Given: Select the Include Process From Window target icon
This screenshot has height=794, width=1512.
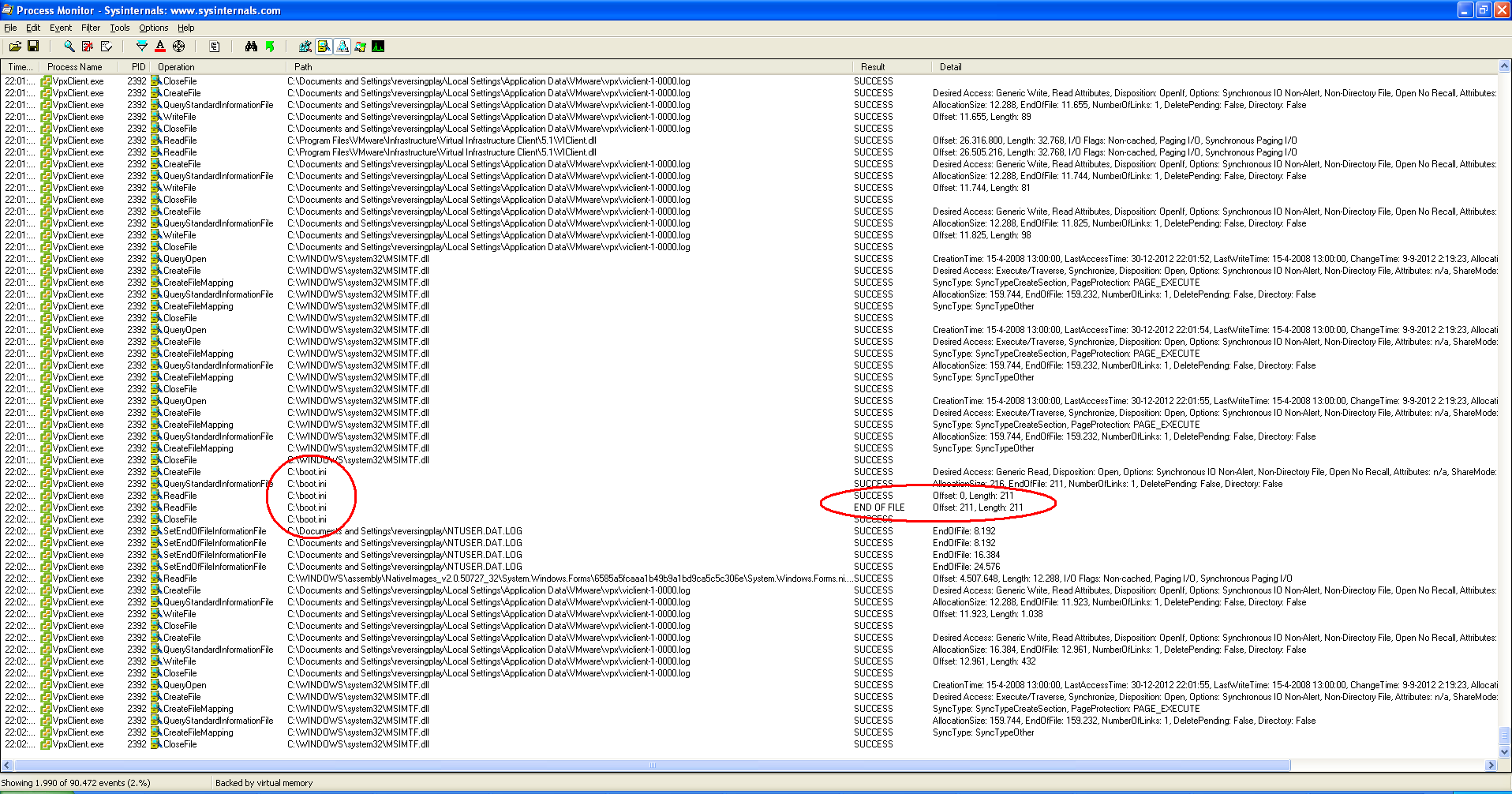Looking at the screenshot, I should (x=179, y=47).
